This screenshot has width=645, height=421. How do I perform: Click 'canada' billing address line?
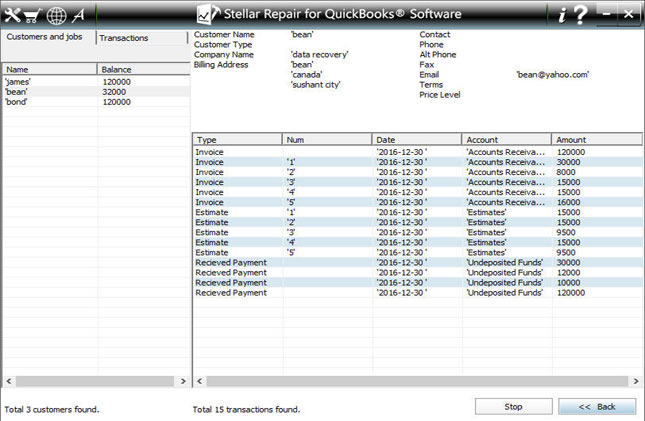click(306, 74)
